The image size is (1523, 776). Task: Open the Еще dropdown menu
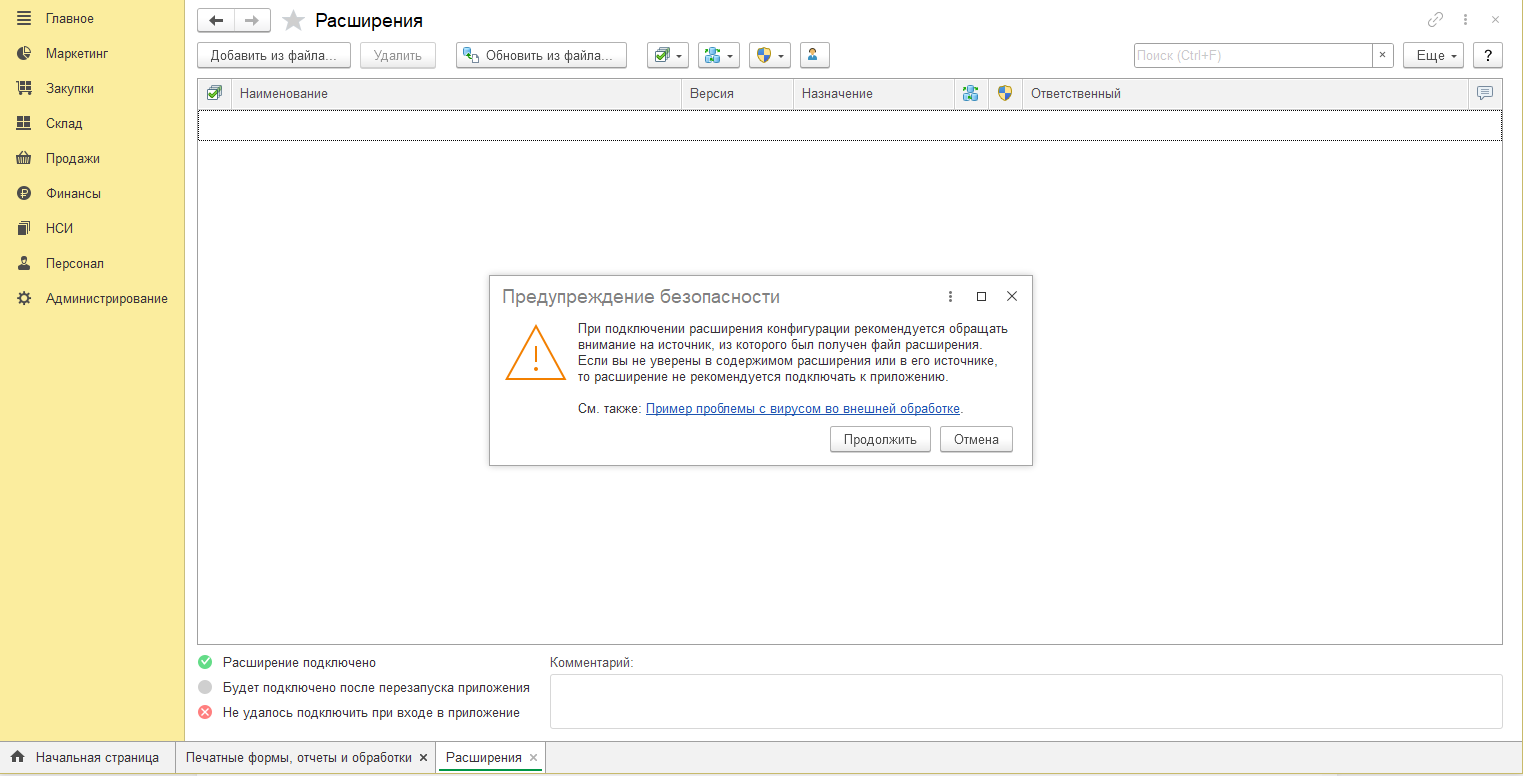(x=1433, y=56)
